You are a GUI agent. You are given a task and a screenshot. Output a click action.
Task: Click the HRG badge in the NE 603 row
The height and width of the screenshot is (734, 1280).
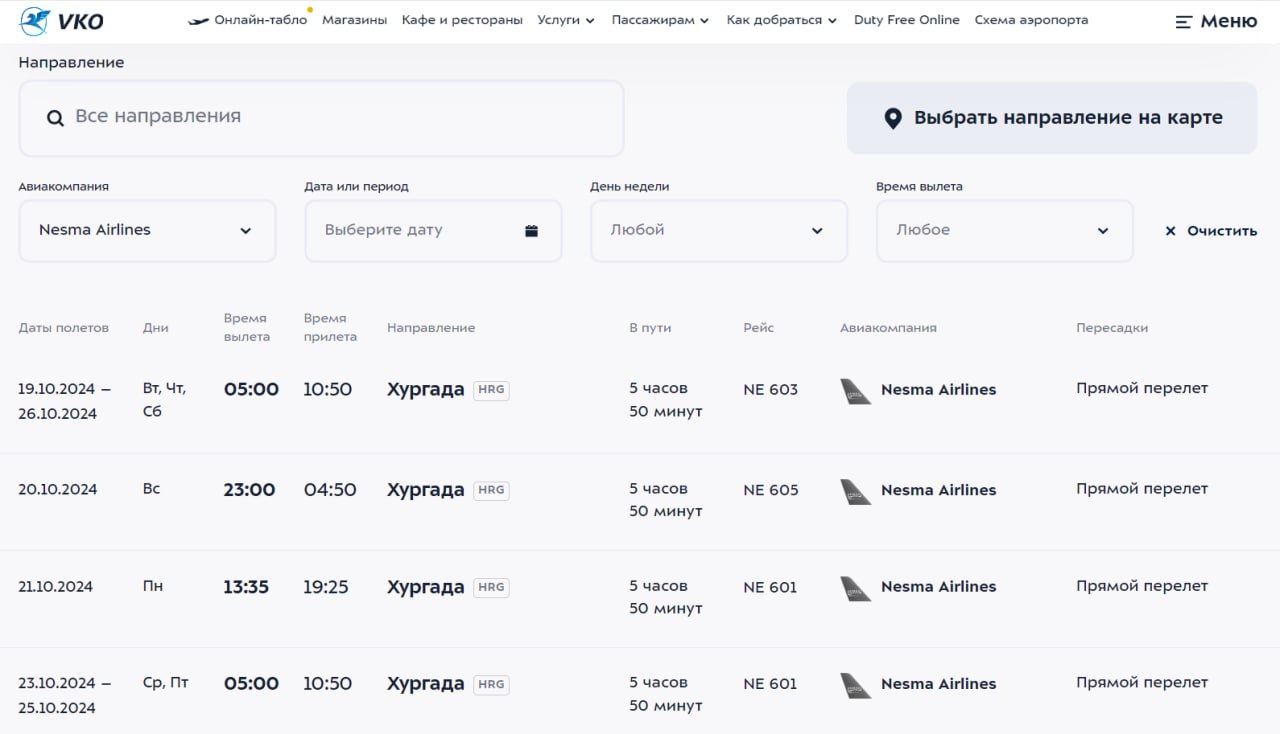tap(491, 390)
